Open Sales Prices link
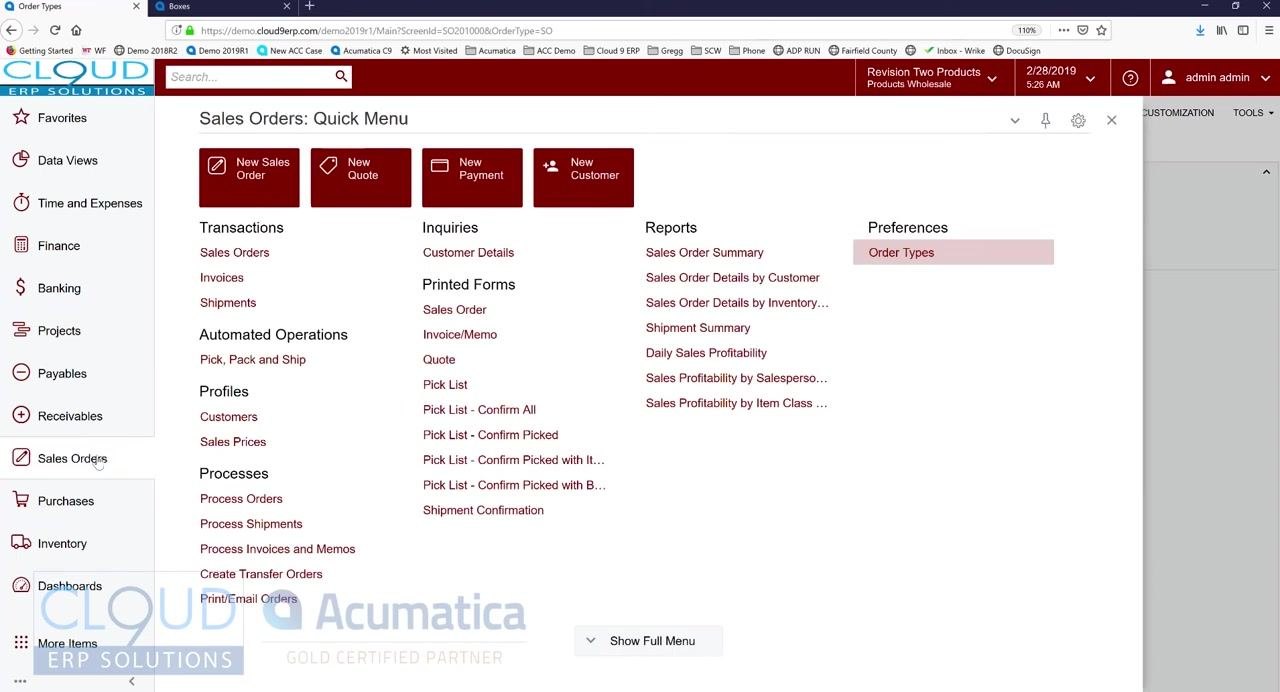The height and width of the screenshot is (692, 1280). tap(233, 442)
